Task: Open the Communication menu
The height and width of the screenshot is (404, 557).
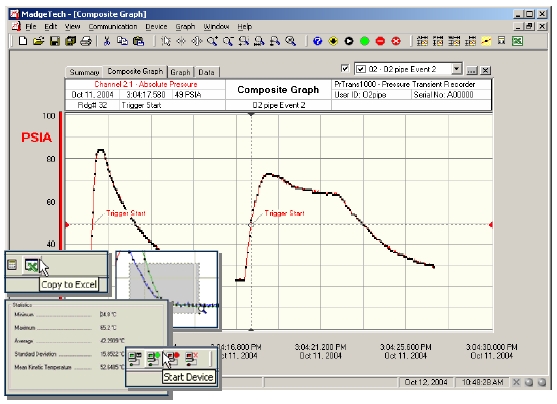Action: [113, 27]
